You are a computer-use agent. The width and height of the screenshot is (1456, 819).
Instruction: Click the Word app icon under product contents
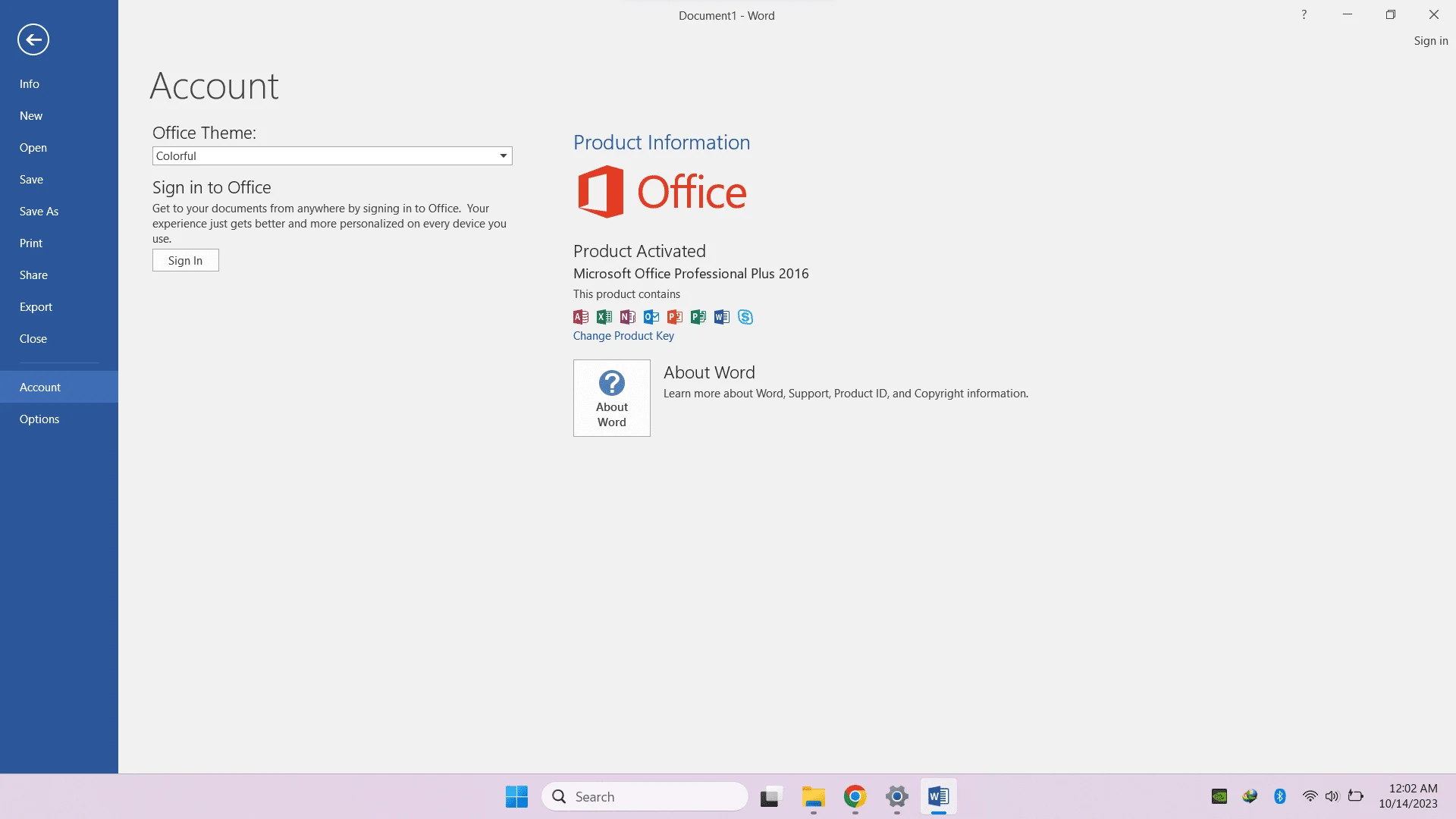pyautogui.click(x=722, y=317)
